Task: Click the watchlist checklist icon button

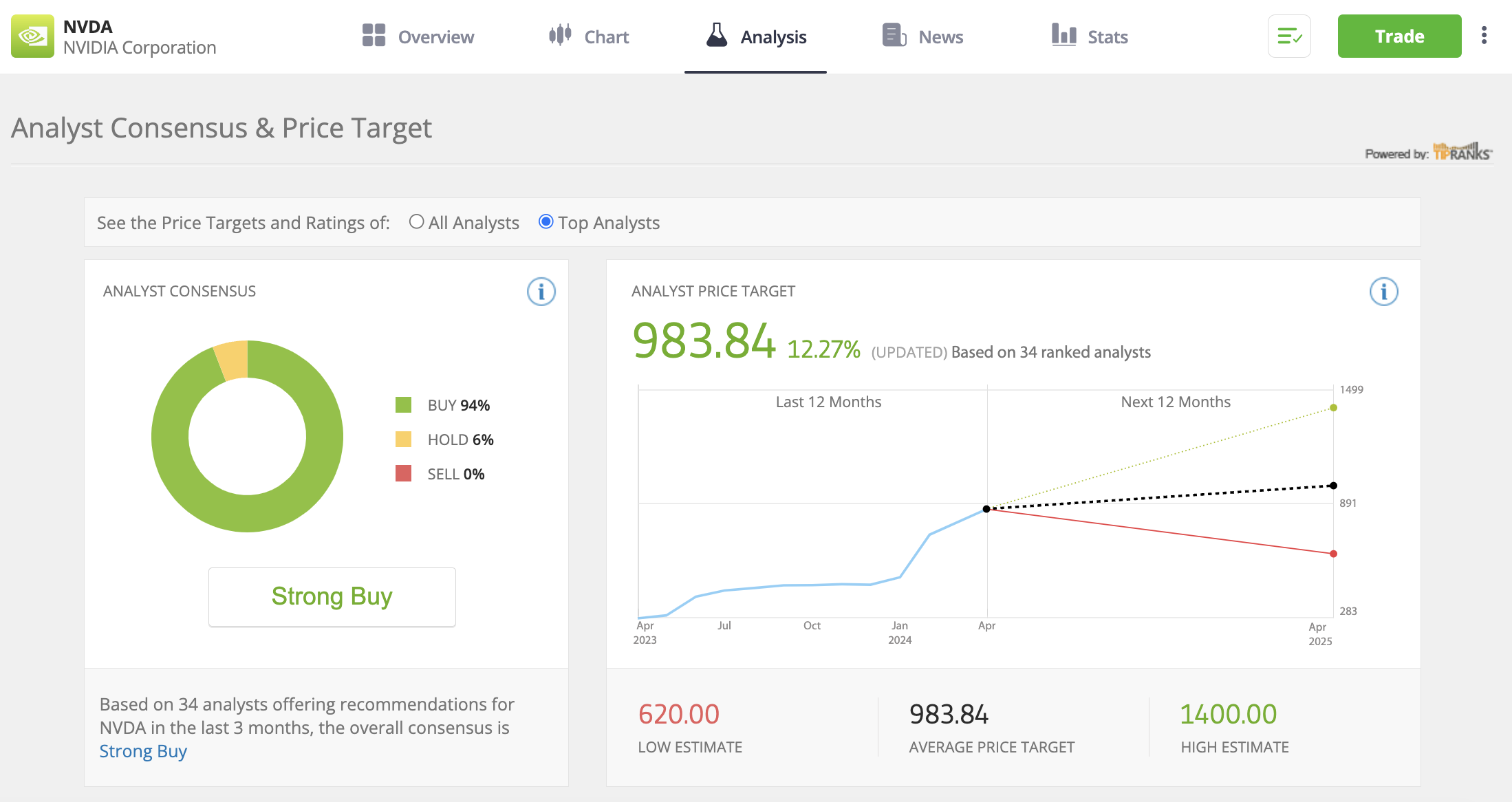Action: coord(1289,36)
